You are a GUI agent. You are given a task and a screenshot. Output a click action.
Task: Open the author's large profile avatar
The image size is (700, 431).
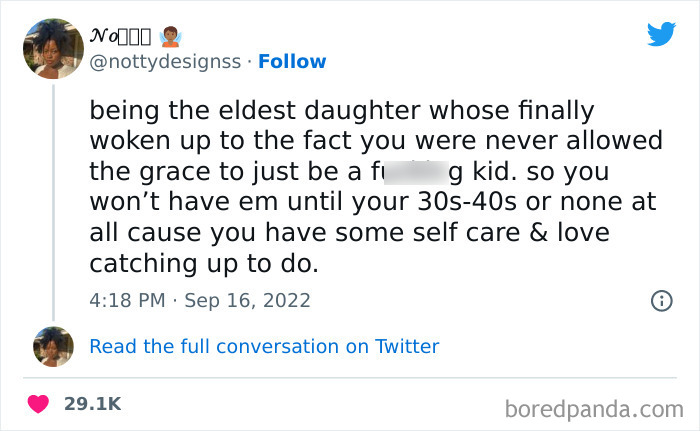tap(53, 49)
